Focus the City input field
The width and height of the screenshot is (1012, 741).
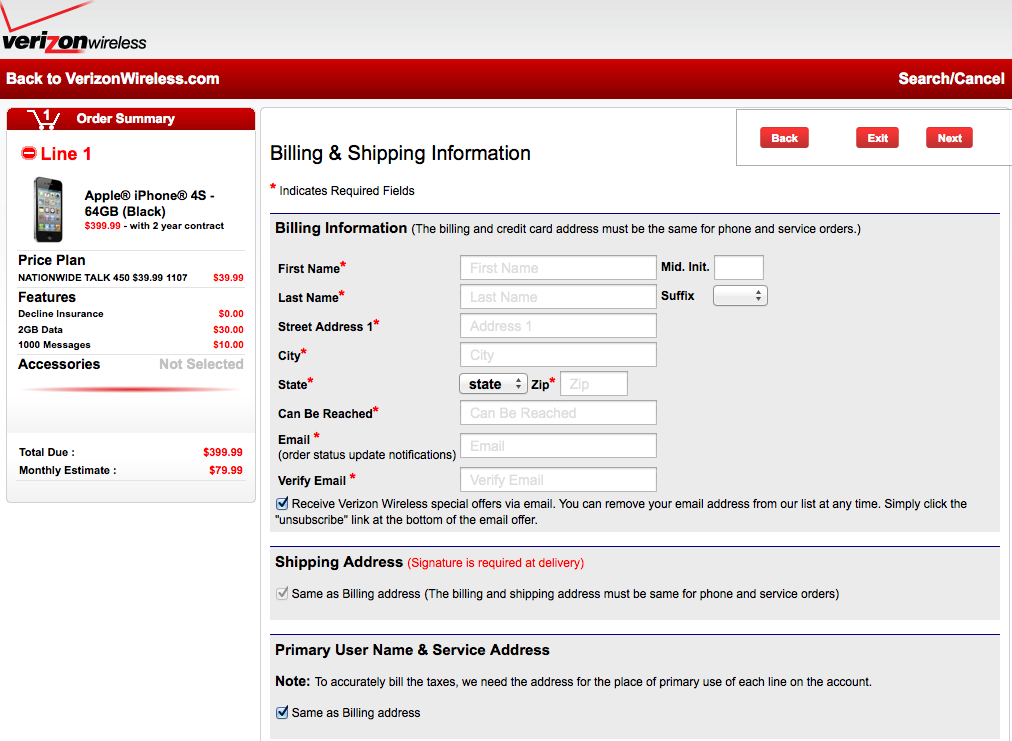pos(558,355)
